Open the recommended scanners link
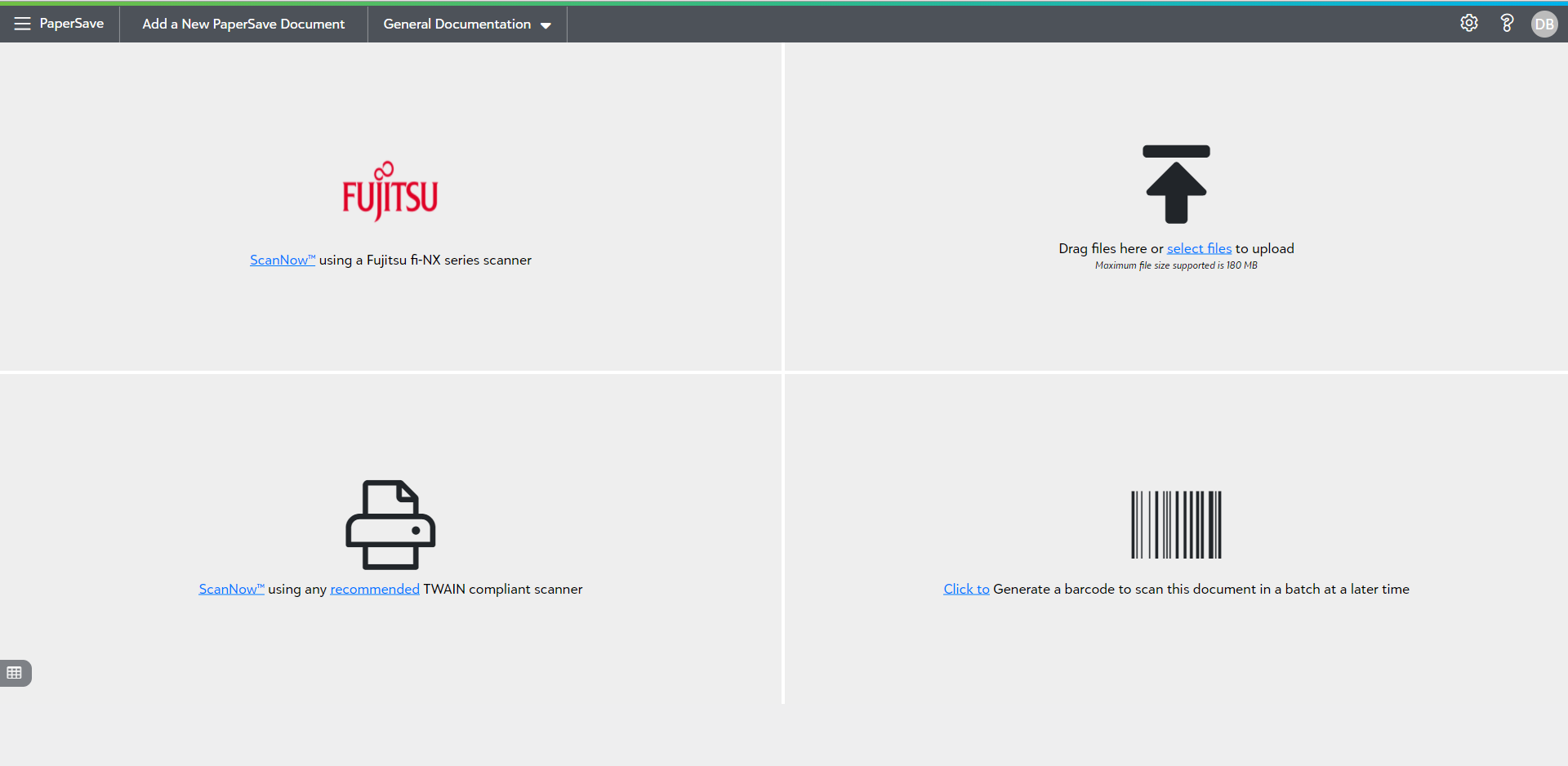This screenshot has height=766, width=1568. [x=375, y=589]
